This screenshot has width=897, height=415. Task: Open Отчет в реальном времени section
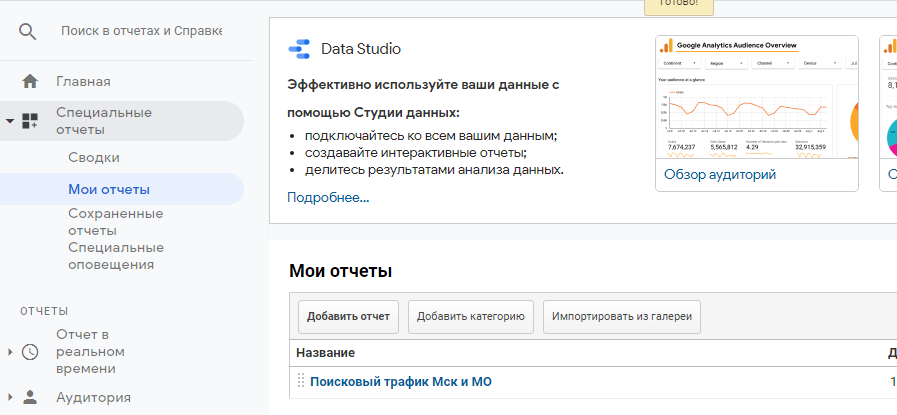click(x=90, y=351)
